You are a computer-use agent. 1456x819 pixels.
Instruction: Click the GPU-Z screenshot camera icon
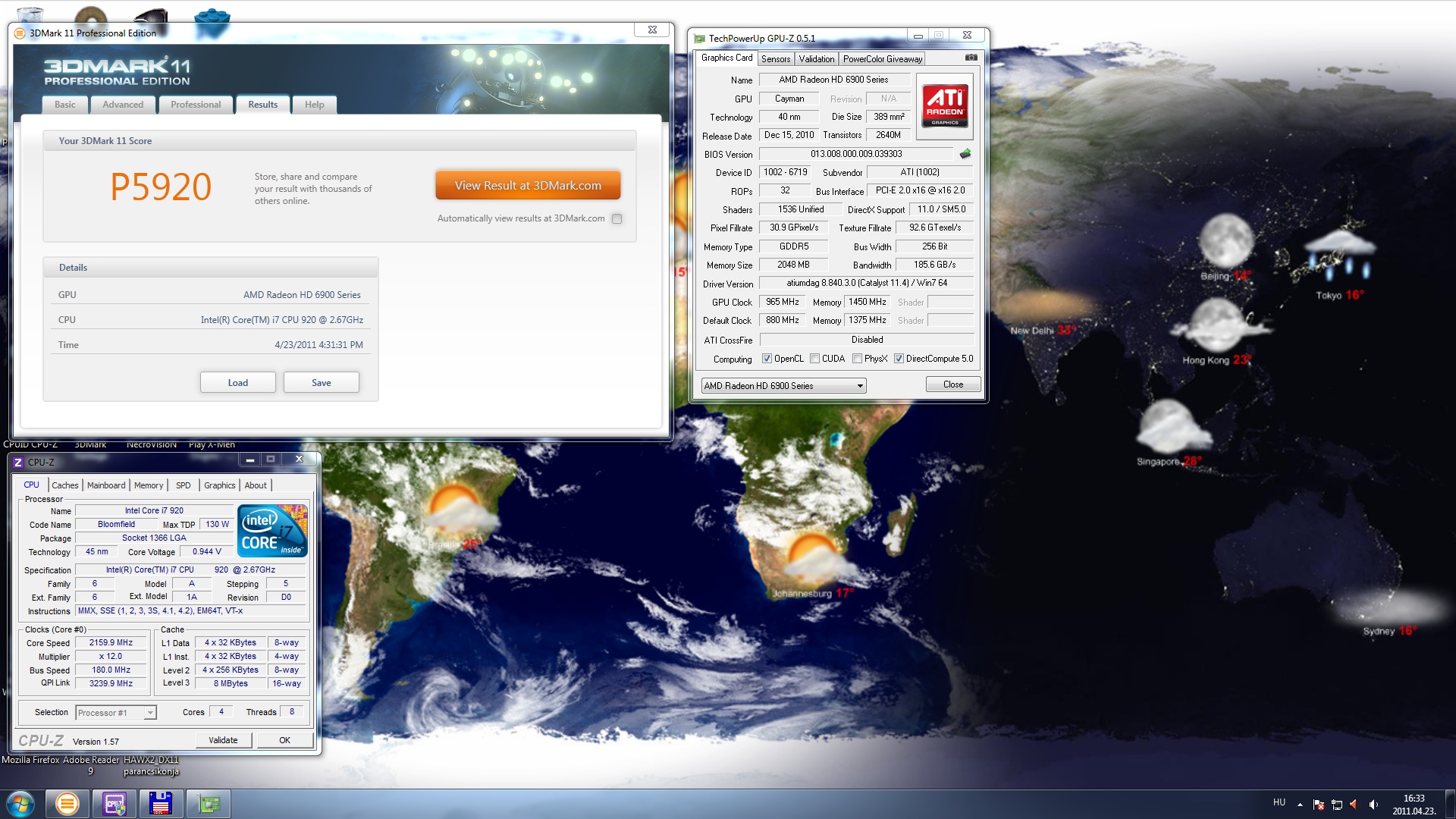point(971,58)
